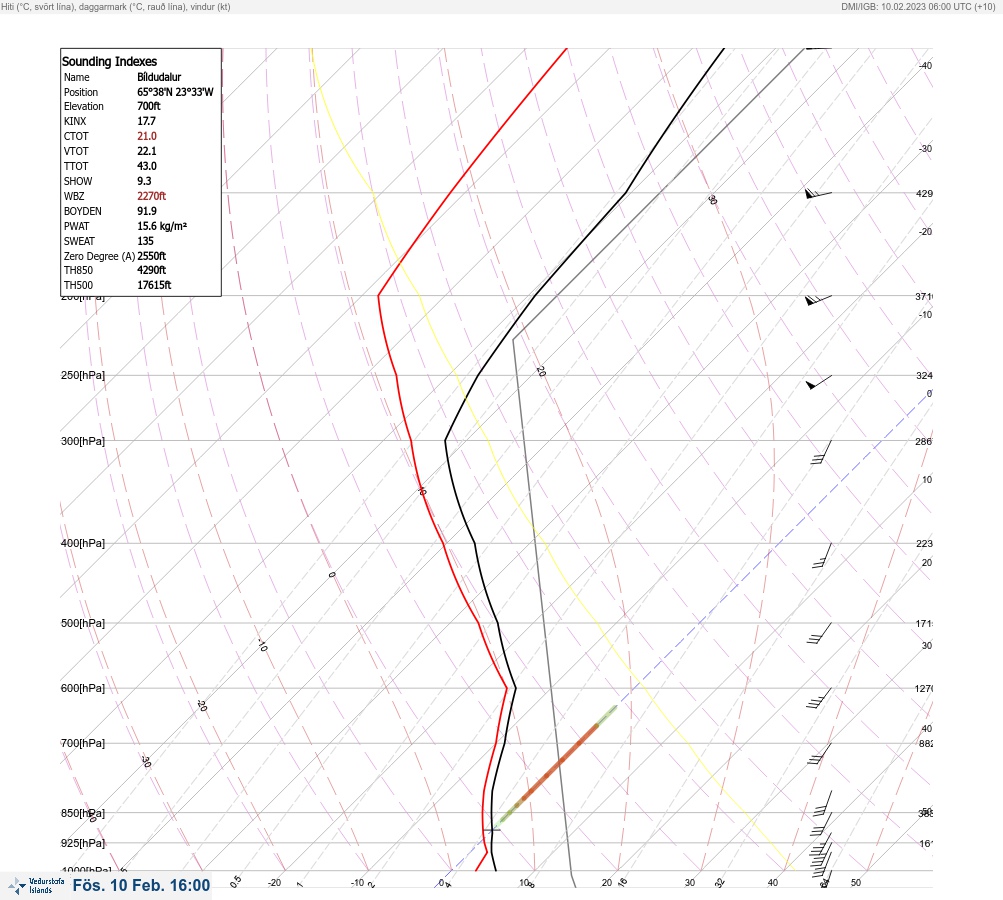Click the Hiti, daggarmark, vindur legend text
1003x900 pixels.
pyautogui.click(x=116, y=6)
